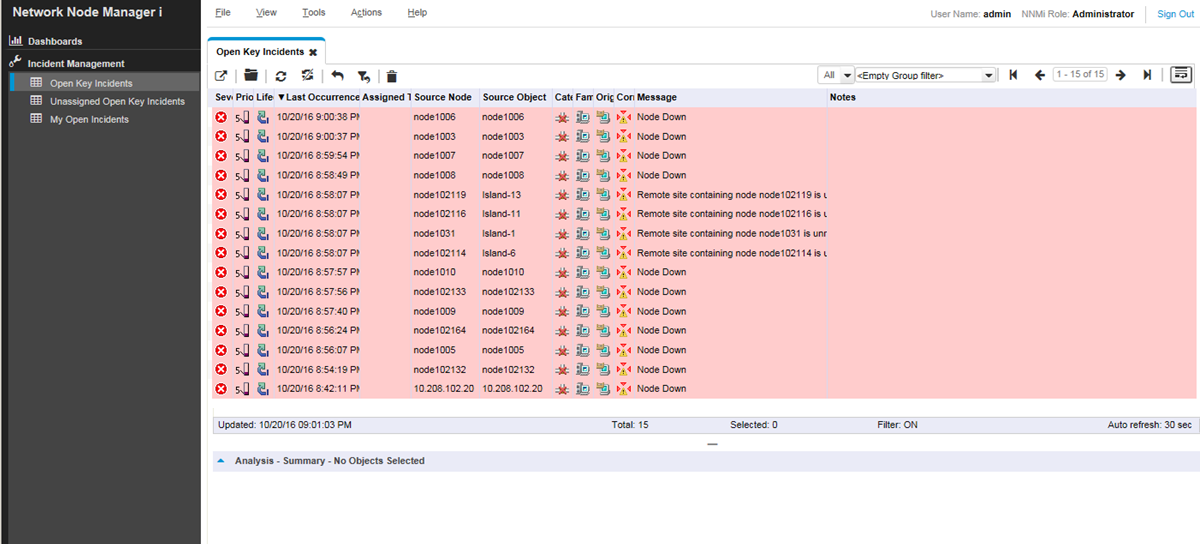Click source node cell node102164
This screenshot has width=1200, height=544.
click(439, 330)
